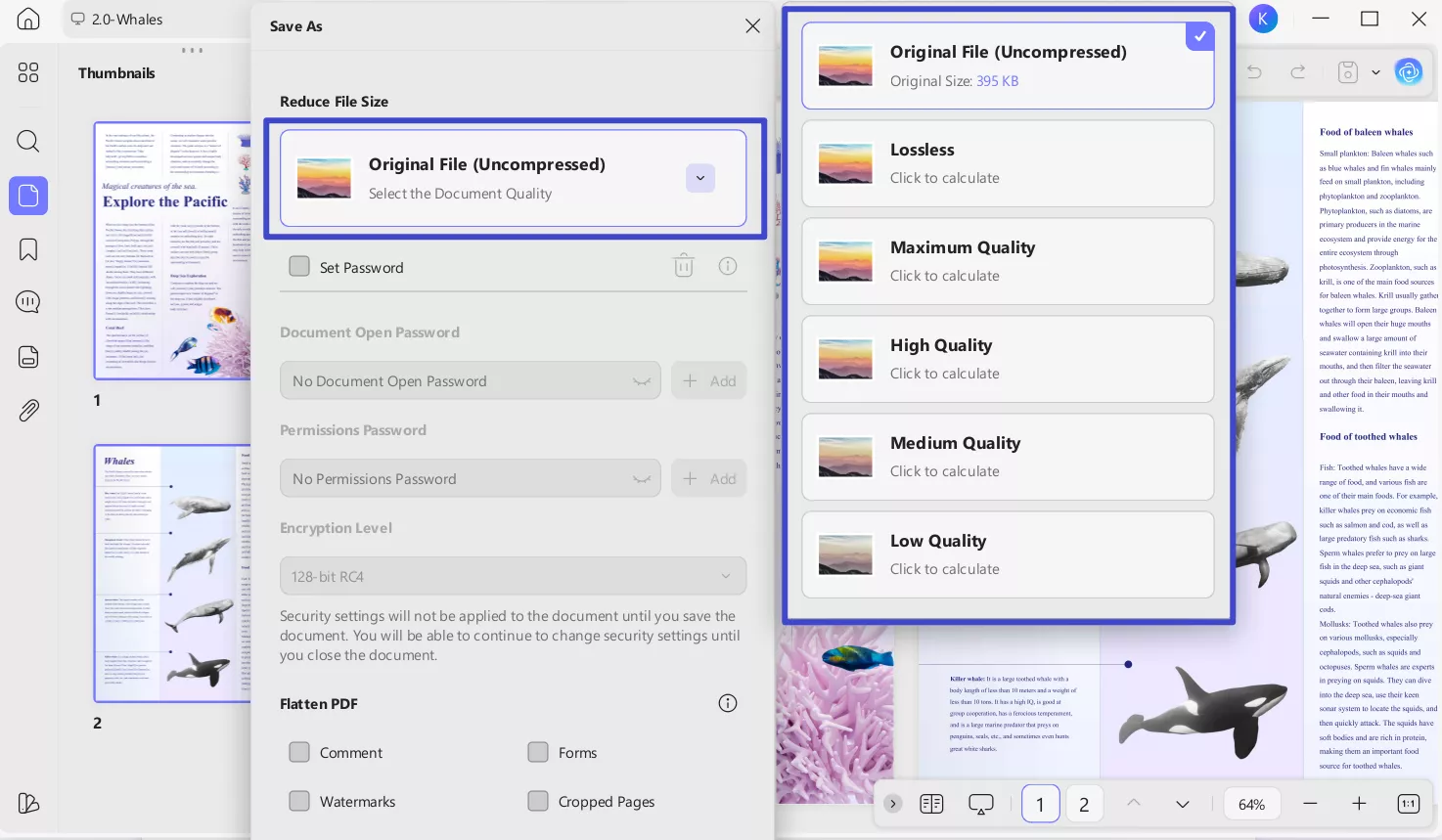Click the Redo arrow in top toolbar
The width and height of the screenshot is (1442, 840).
point(1298,72)
